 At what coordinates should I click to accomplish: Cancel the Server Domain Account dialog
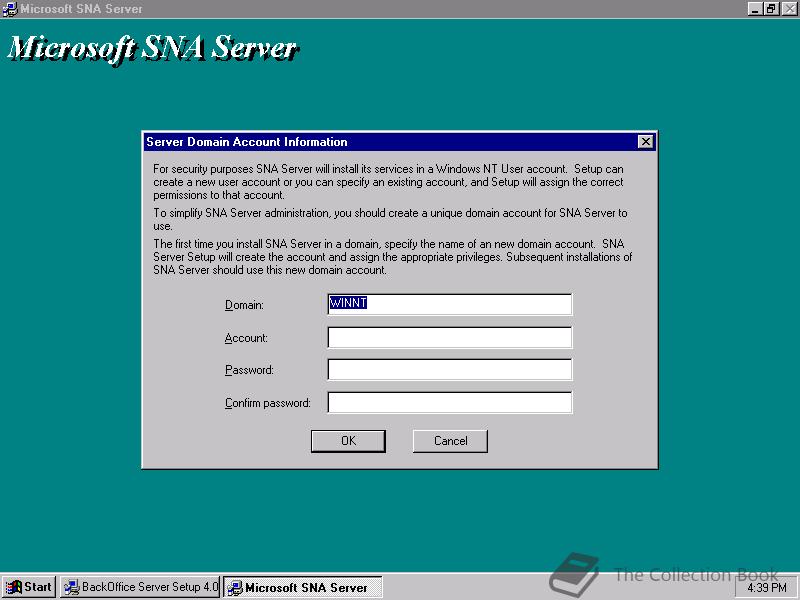[450, 441]
